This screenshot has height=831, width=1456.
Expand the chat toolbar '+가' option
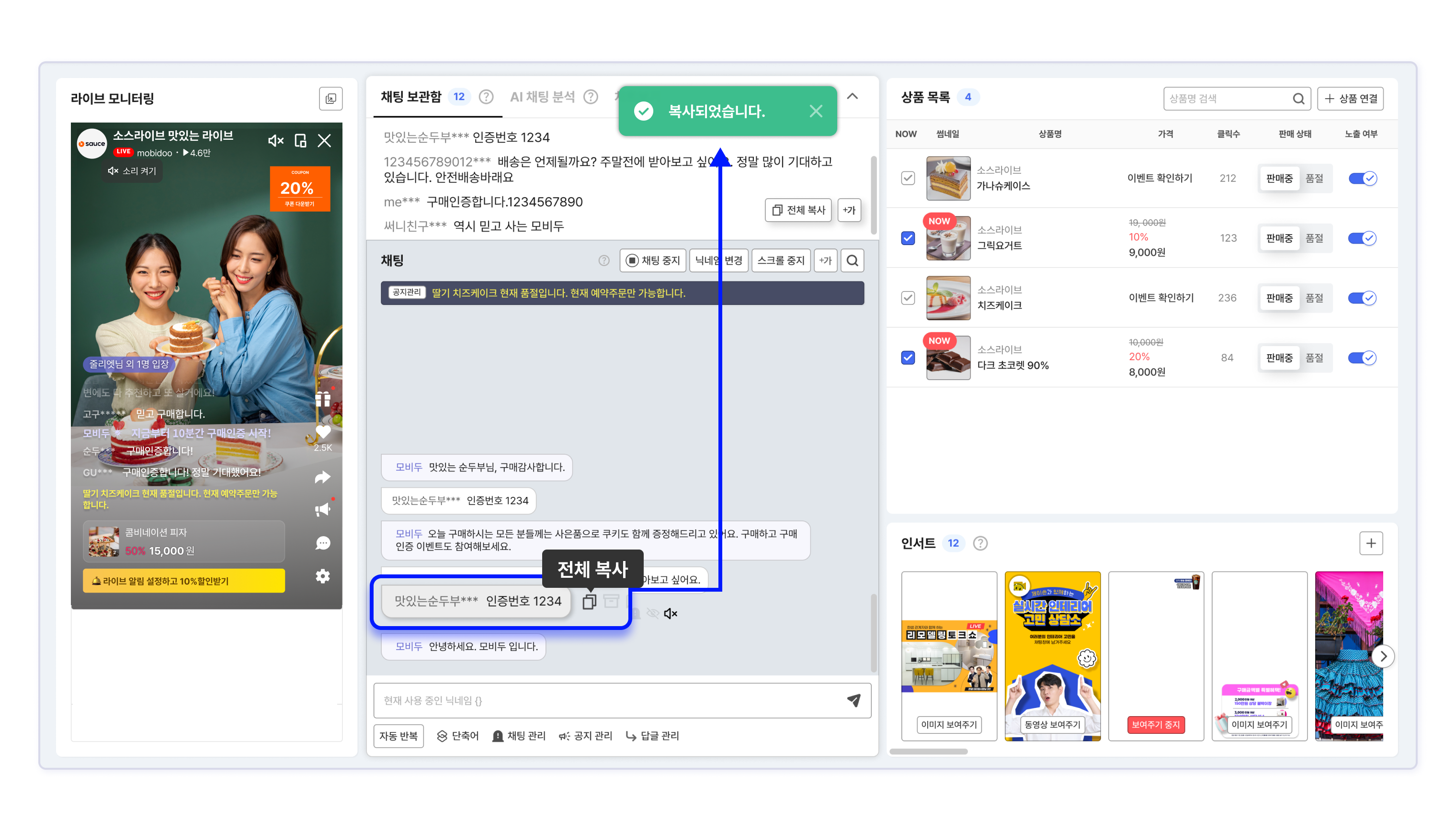pyautogui.click(x=825, y=261)
